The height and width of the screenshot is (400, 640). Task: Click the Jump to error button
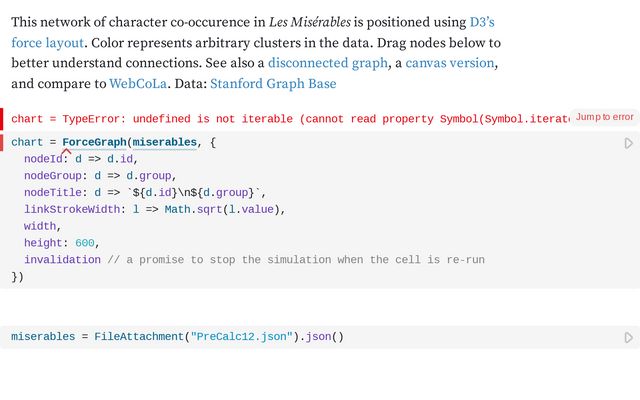click(x=604, y=117)
